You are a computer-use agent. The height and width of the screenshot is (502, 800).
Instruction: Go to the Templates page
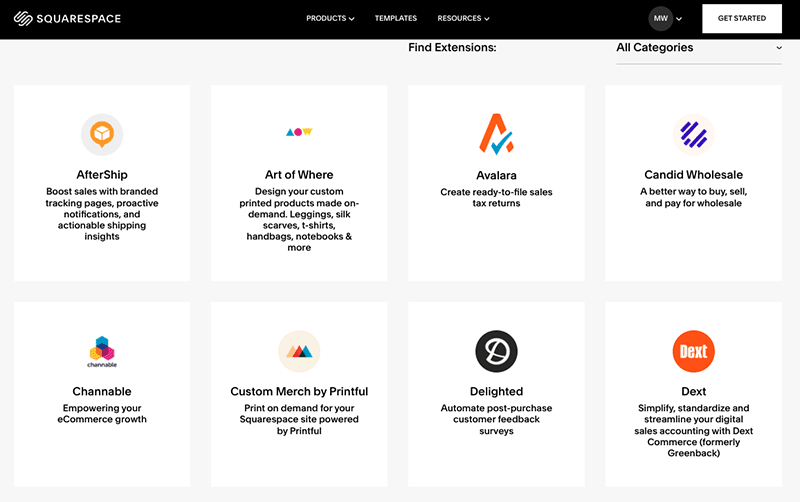click(396, 18)
